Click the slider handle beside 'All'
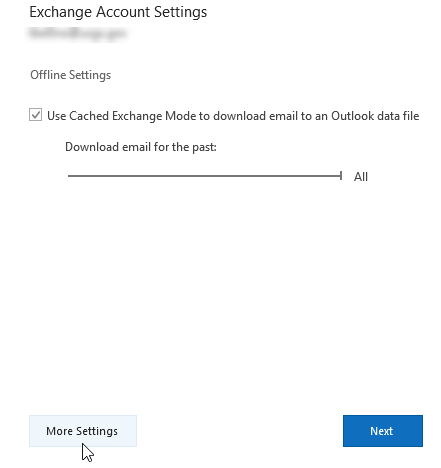 341,176
